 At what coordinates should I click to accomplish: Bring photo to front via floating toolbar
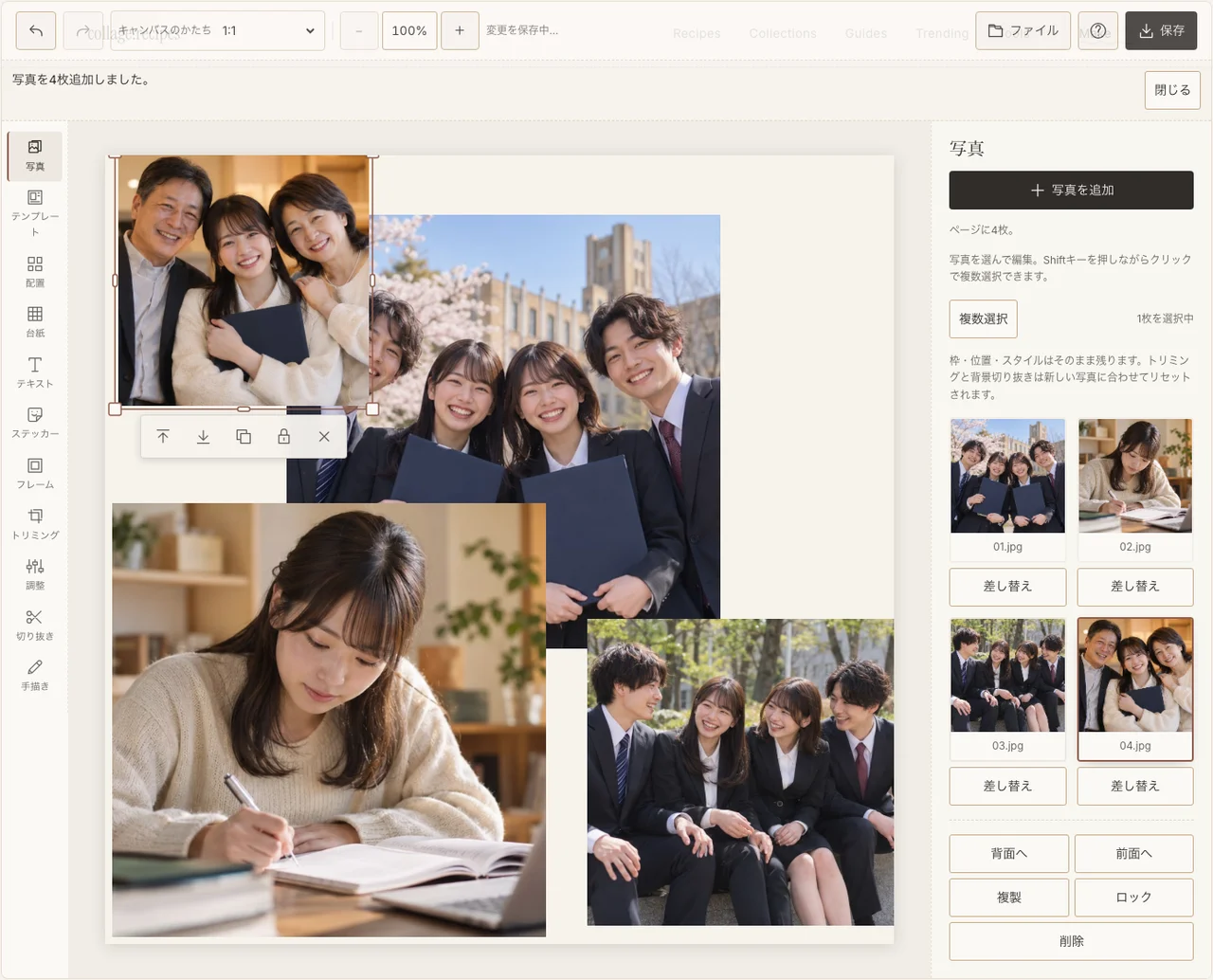(x=163, y=437)
